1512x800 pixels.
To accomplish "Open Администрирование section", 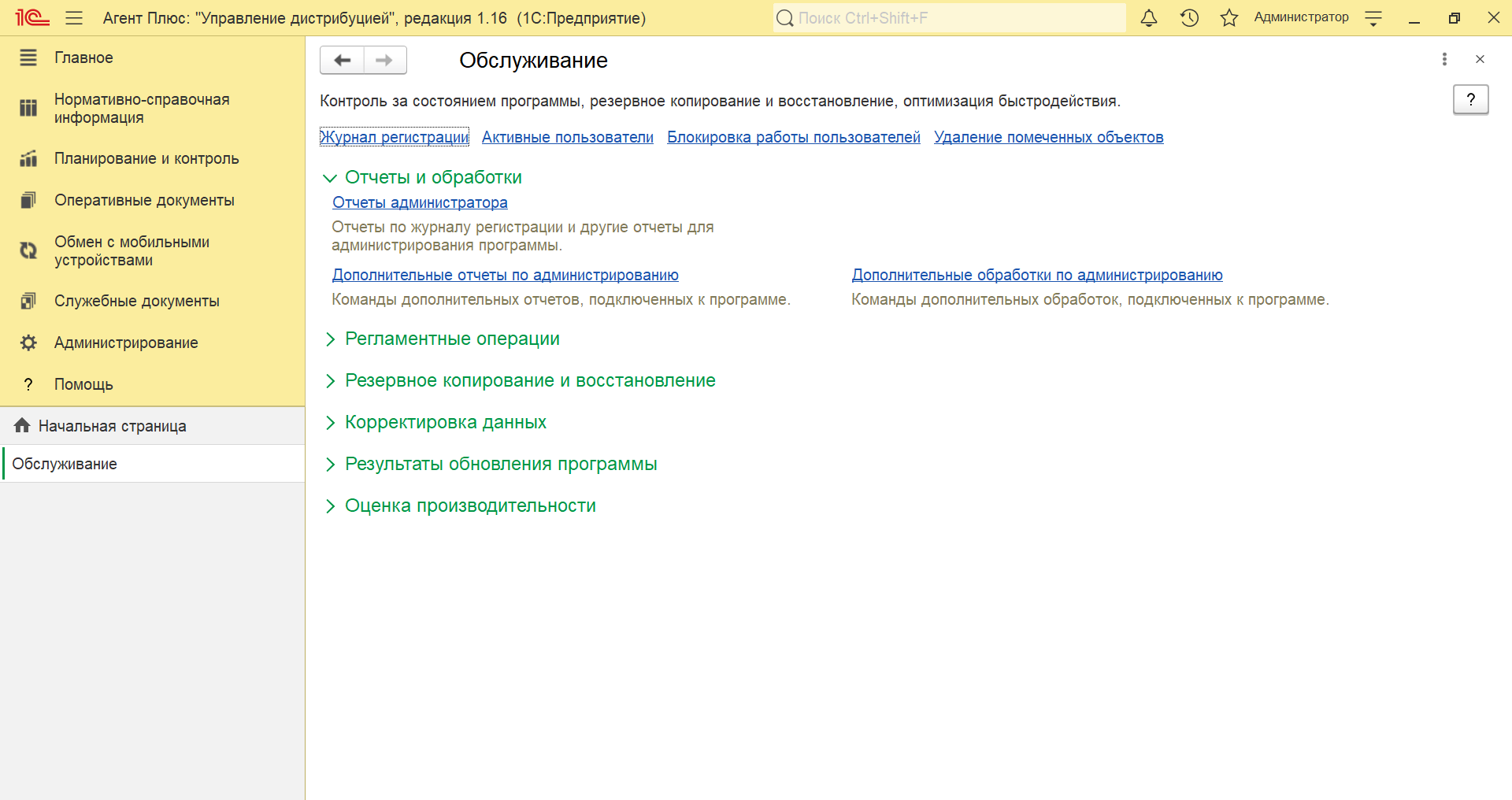I will click(x=152, y=343).
